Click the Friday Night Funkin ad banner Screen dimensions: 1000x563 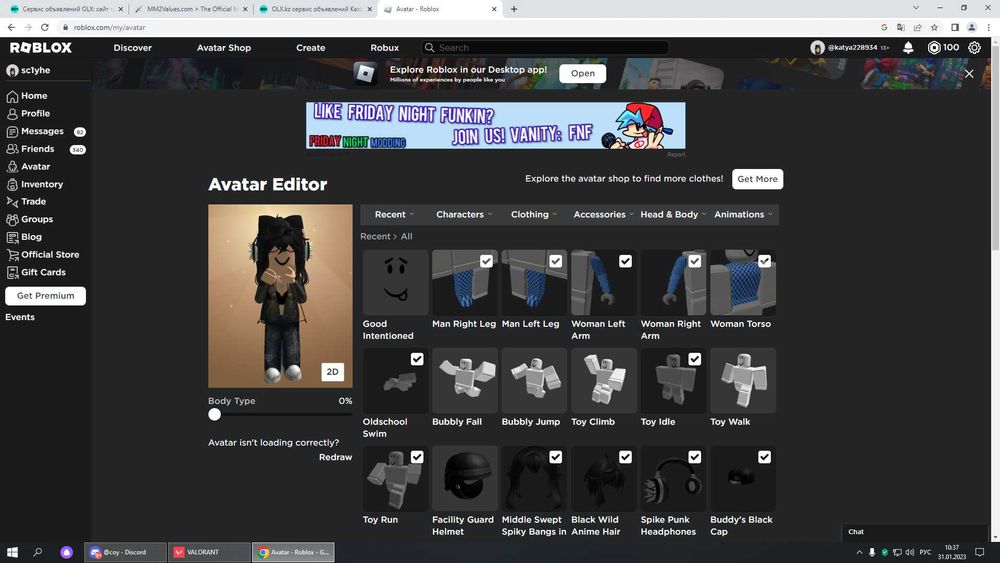point(496,126)
